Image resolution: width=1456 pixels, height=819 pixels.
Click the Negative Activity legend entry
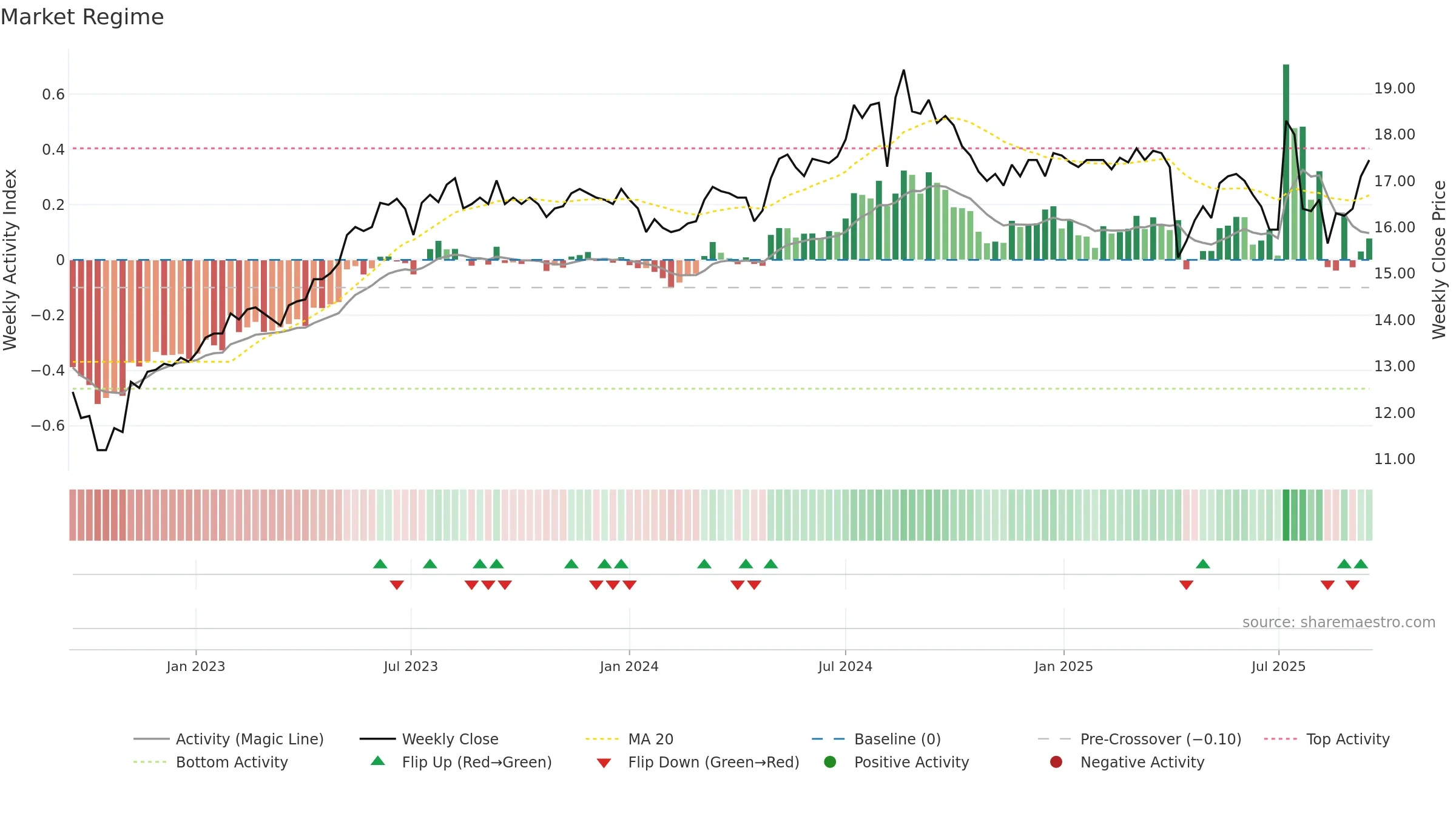coord(1127,762)
